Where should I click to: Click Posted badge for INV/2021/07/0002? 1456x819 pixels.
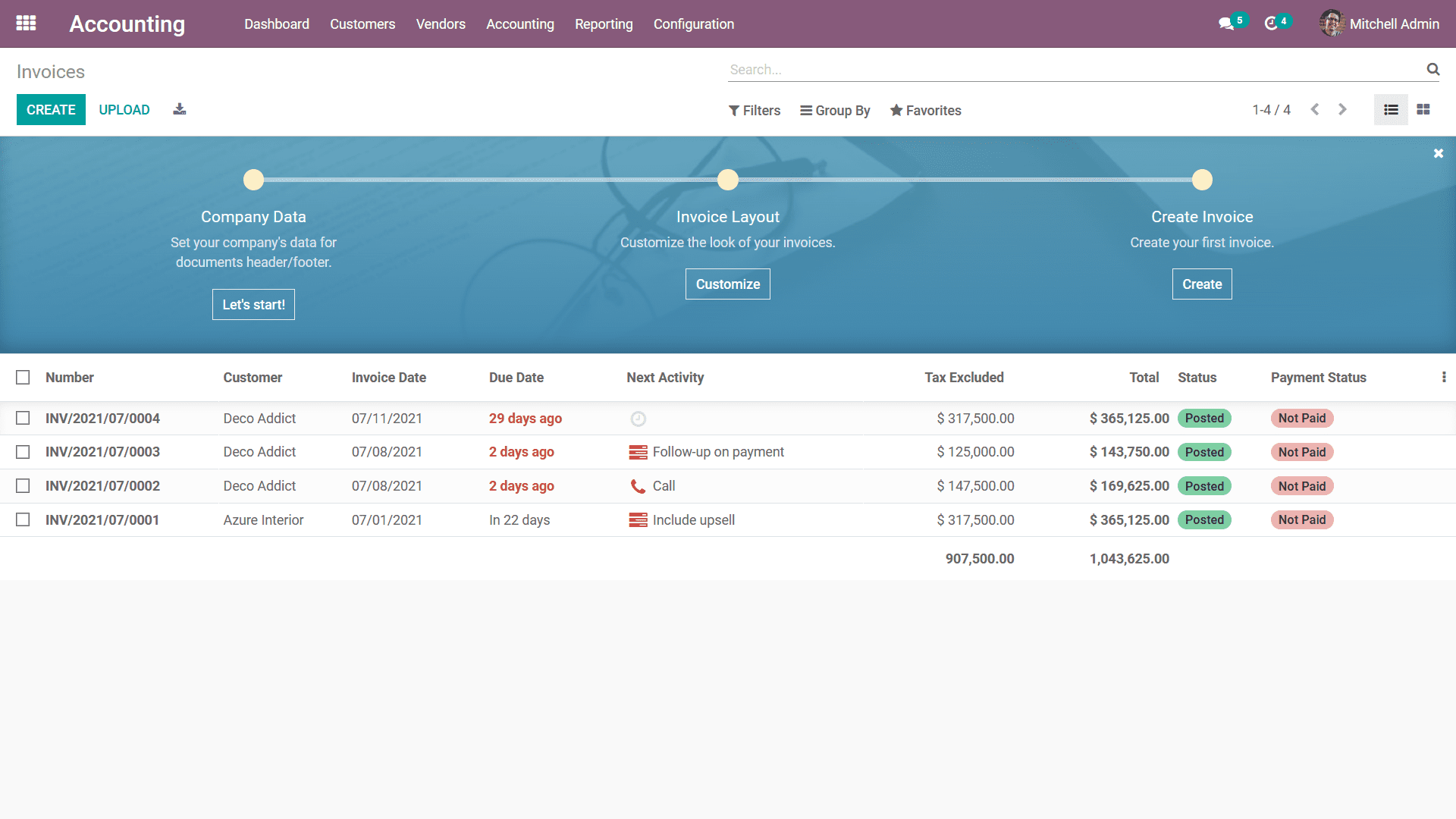1204,486
